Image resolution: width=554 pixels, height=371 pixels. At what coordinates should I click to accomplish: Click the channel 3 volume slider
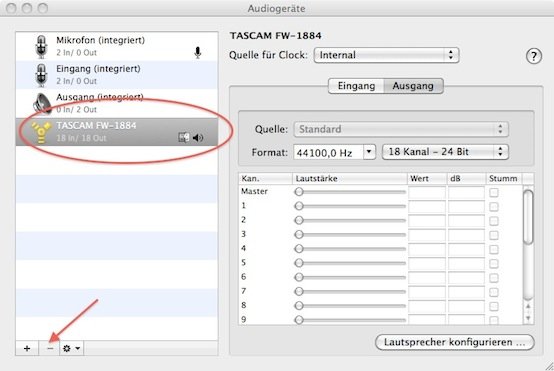point(350,235)
